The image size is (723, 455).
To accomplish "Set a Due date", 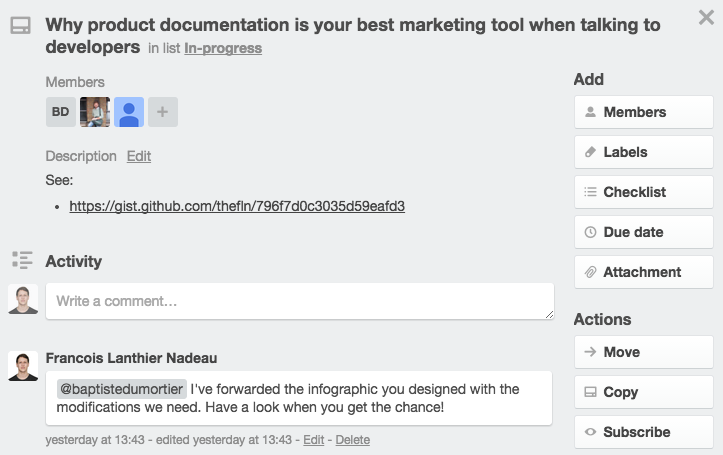I will point(643,232).
